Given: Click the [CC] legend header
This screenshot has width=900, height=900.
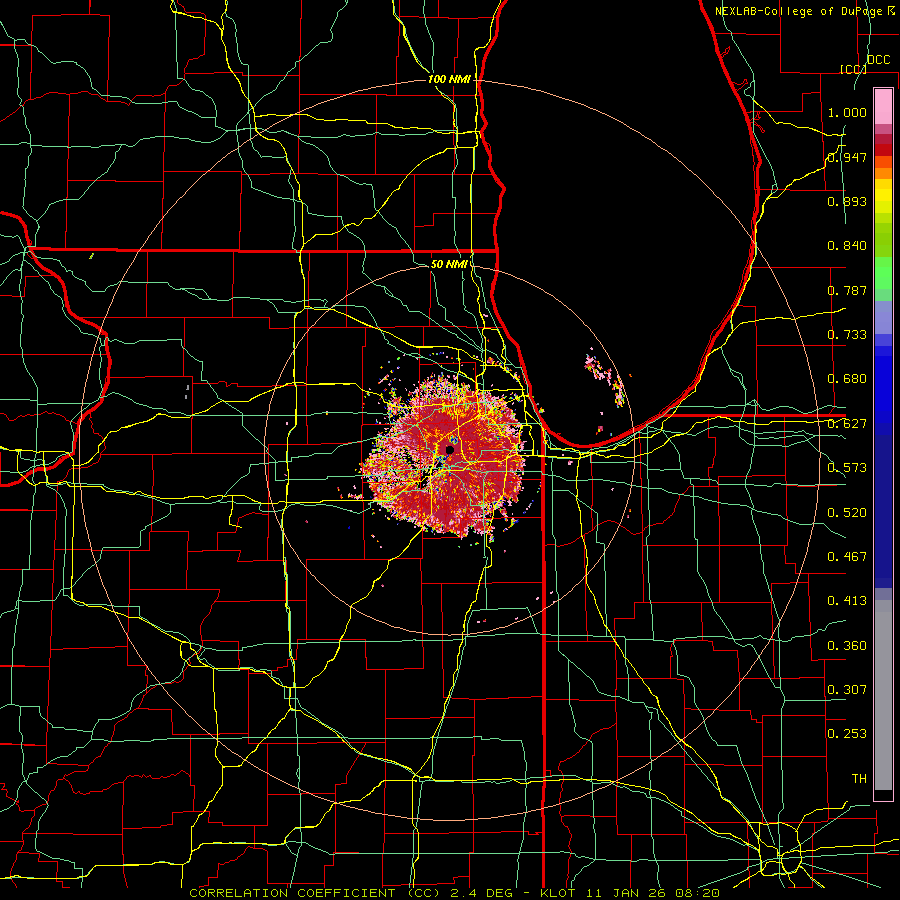Looking at the screenshot, I should pyautogui.click(x=853, y=69).
